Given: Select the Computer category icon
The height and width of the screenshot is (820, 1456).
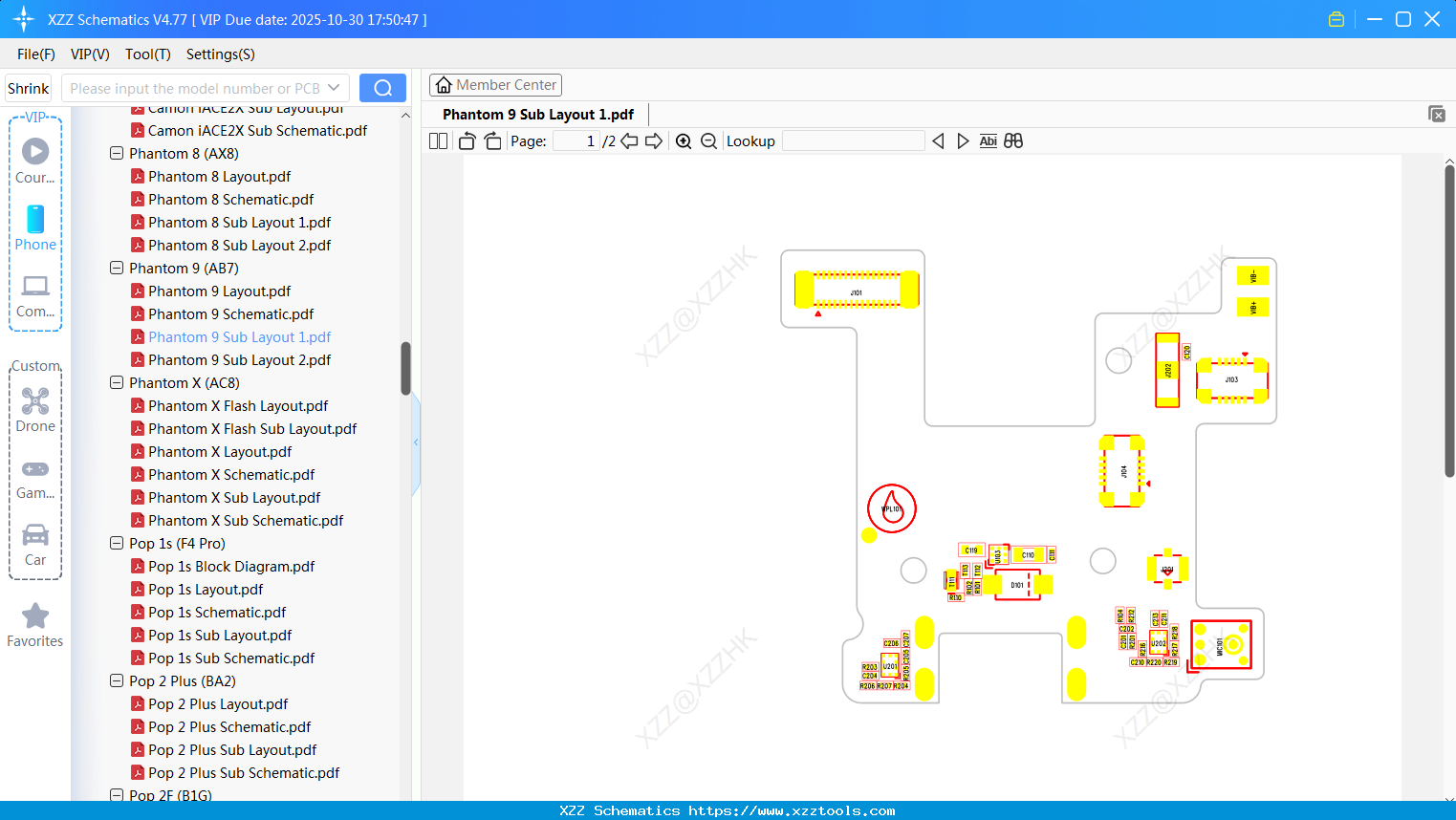Looking at the screenshot, I should pyautogui.click(x=35, y=296).
